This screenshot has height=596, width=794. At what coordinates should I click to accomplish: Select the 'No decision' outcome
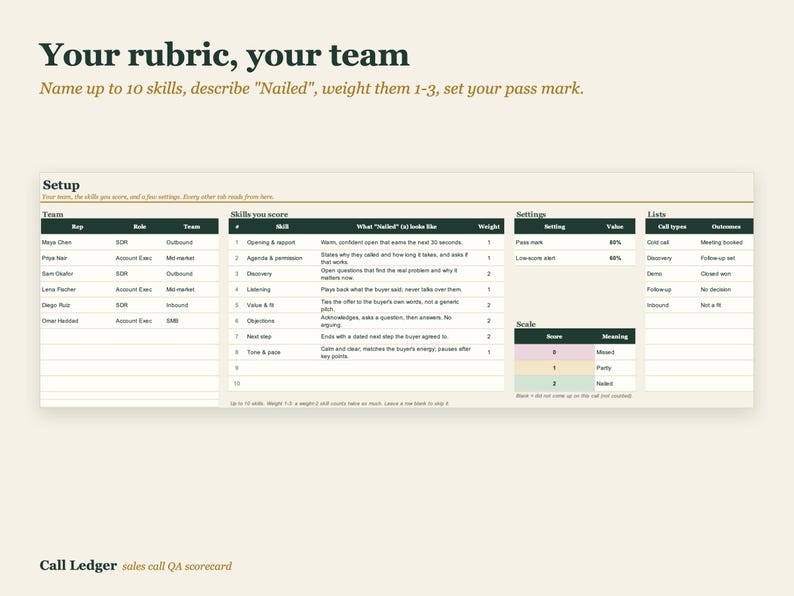(726, 290)
